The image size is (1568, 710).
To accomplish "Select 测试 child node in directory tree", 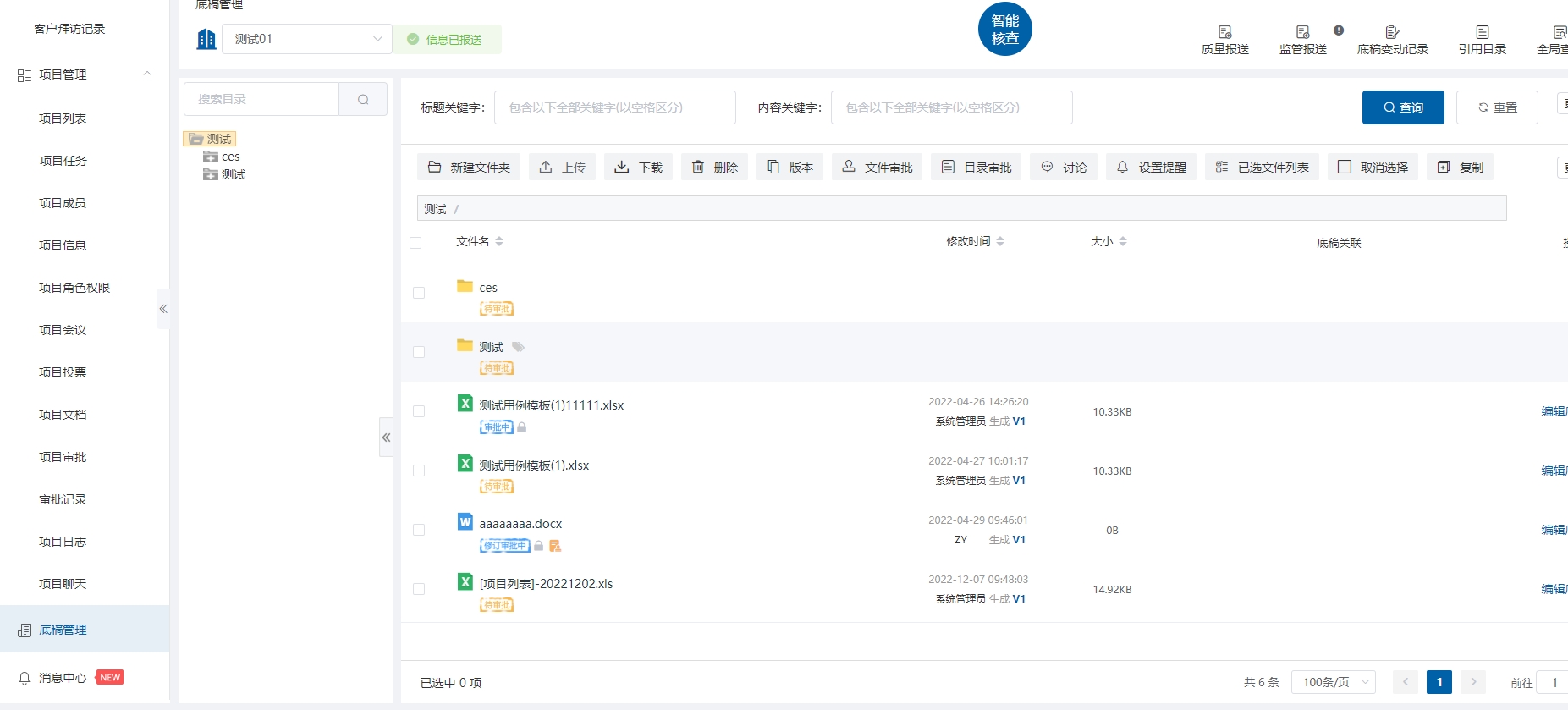I will click(x=234, y=174).
